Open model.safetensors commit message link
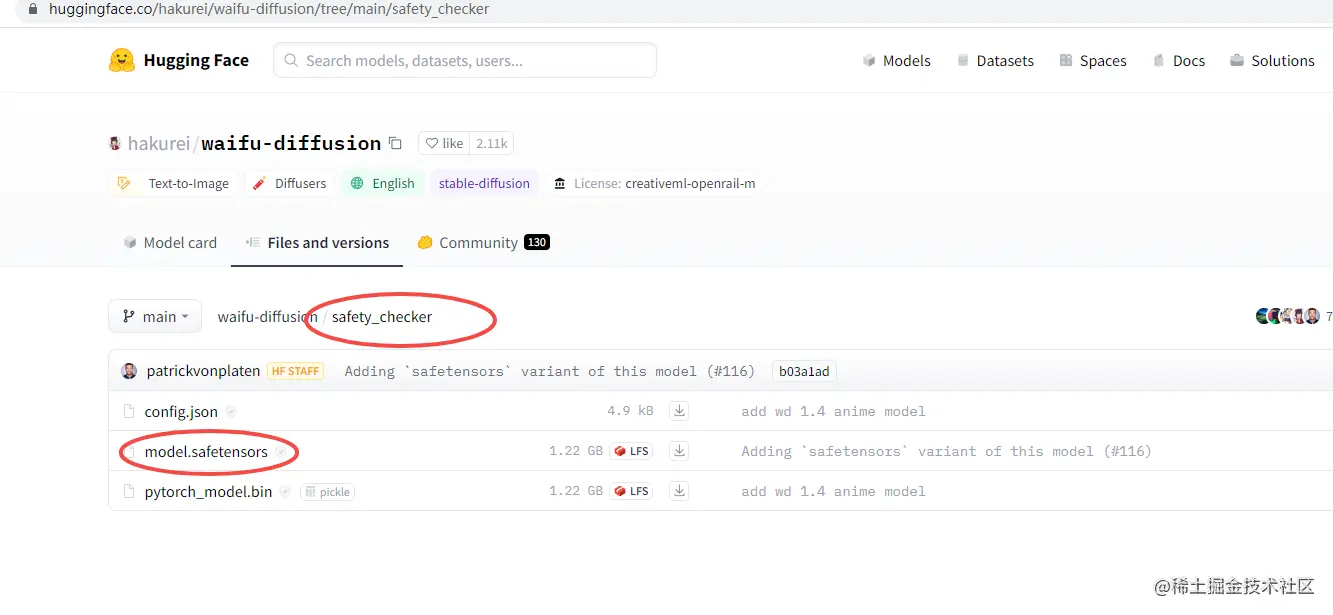Viewport: 1333px width, 615px height. click(x=946, y=451)
